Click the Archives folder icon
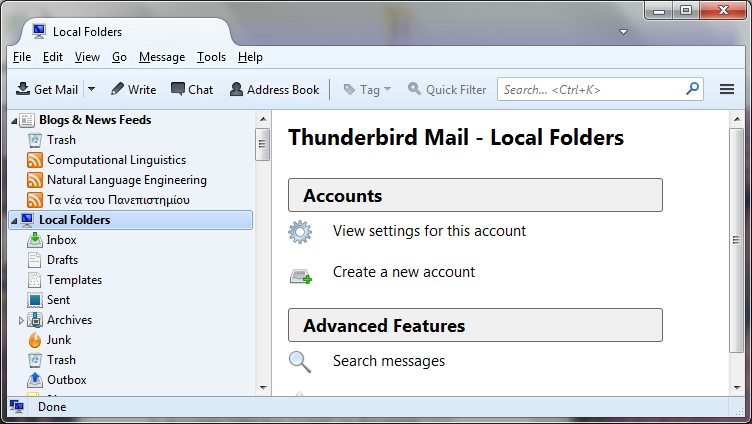The width and height of the screenshot is (752, 424). pyautogui.click(x=35, y=320)
